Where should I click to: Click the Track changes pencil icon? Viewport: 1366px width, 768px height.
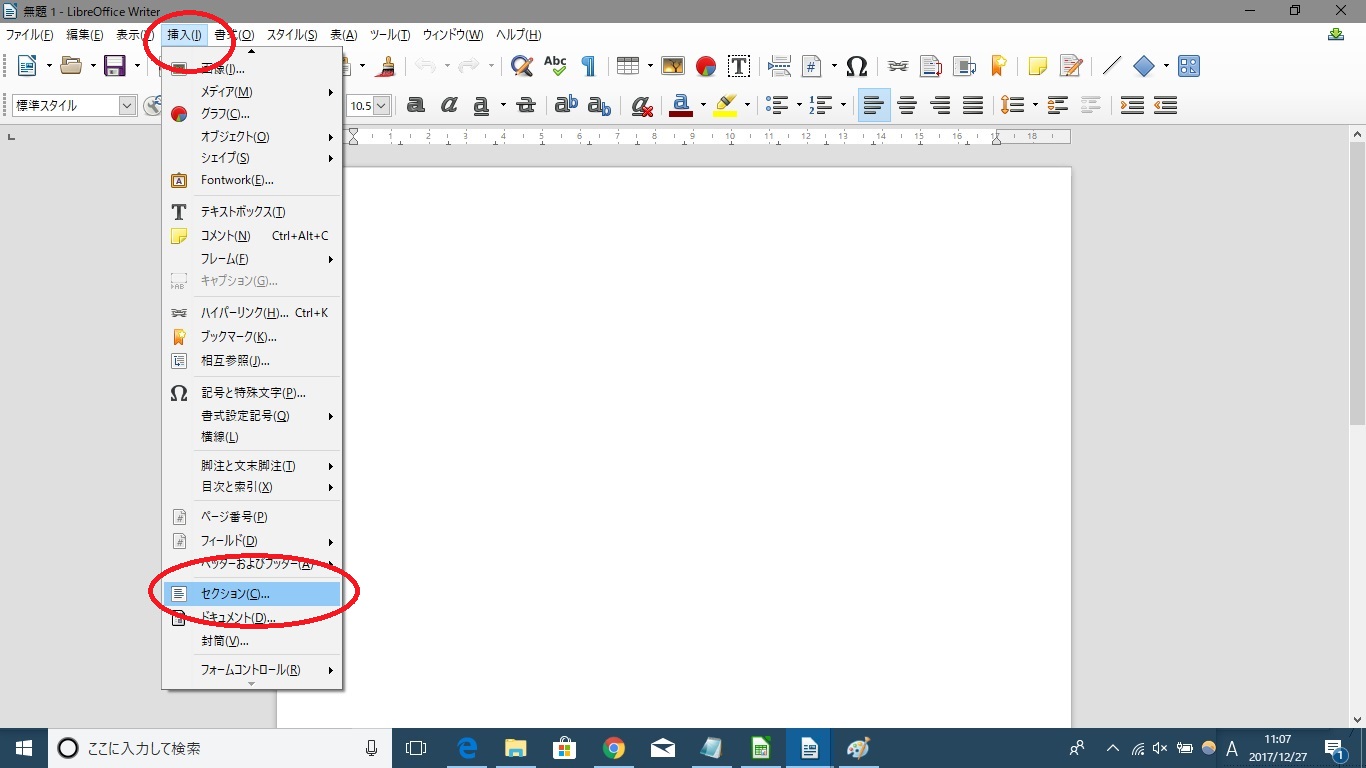1071,66
